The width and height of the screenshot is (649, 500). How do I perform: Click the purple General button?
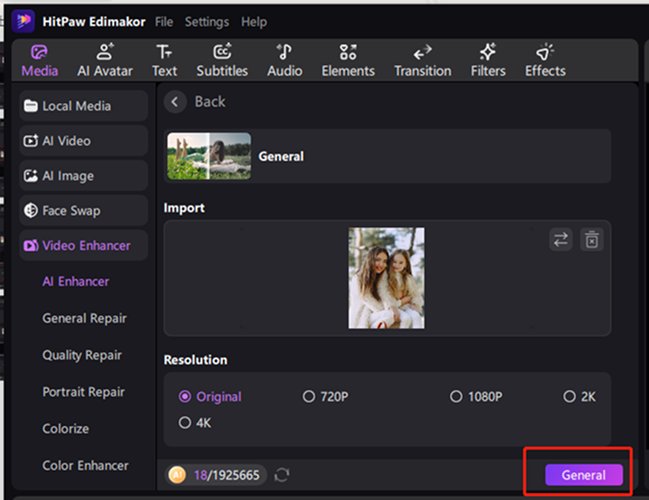[x=584, y=475]
